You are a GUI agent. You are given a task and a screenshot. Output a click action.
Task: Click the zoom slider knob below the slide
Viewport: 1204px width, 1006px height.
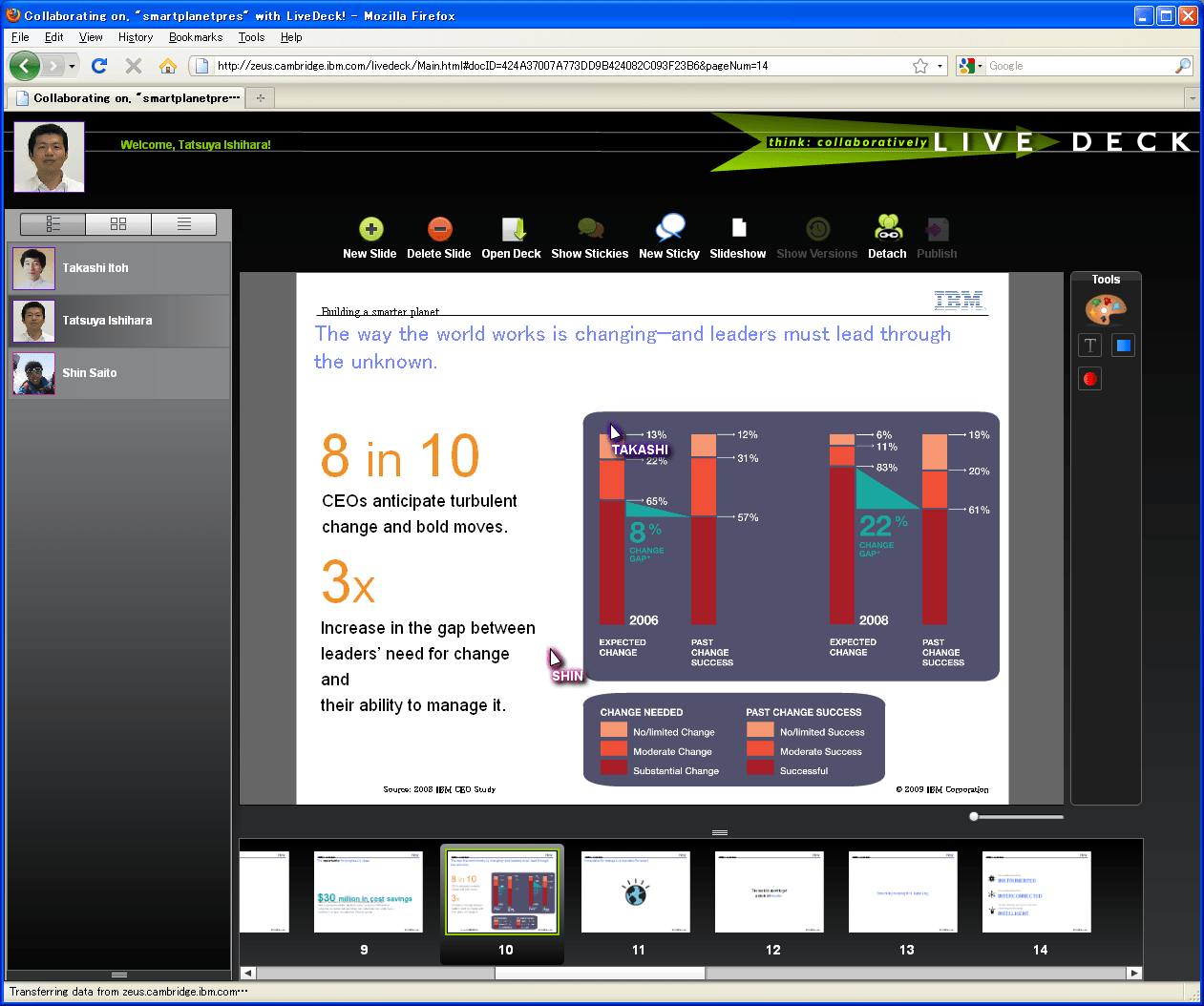(x=974, y=816)
